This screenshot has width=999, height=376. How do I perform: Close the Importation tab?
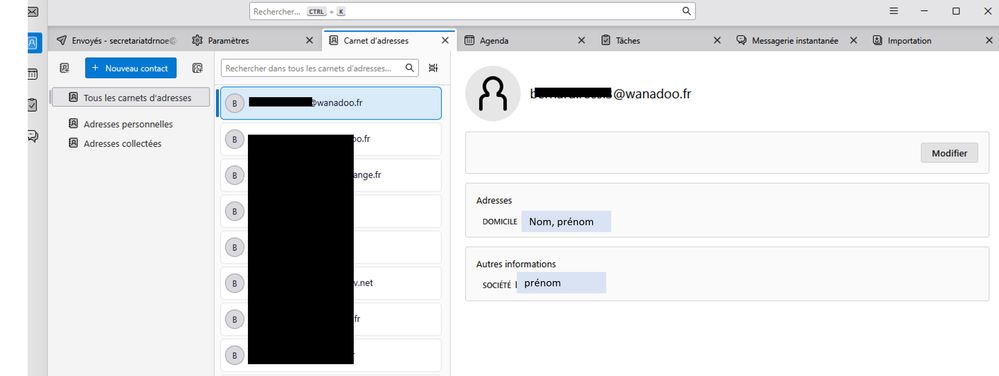[989, 40]
